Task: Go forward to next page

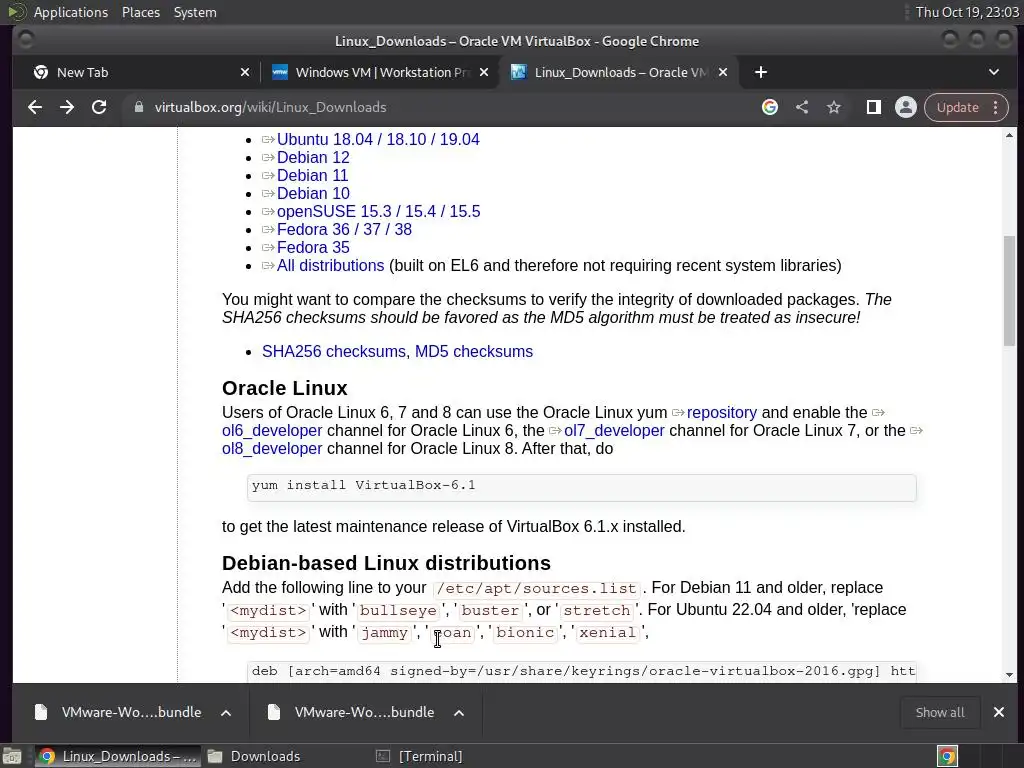Action: click(x=67, y=107)
